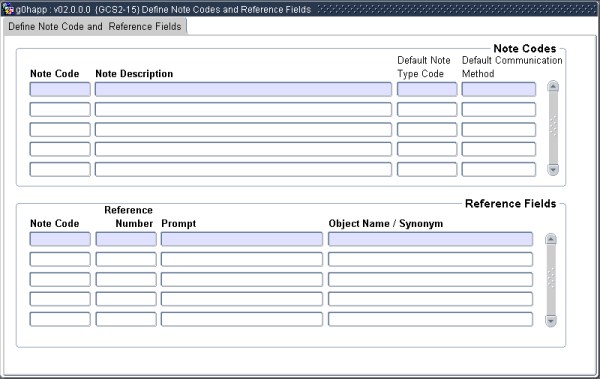Click the fourth row Reference Number field
This screenshot has height=379, width=600.
pos(126,299)
